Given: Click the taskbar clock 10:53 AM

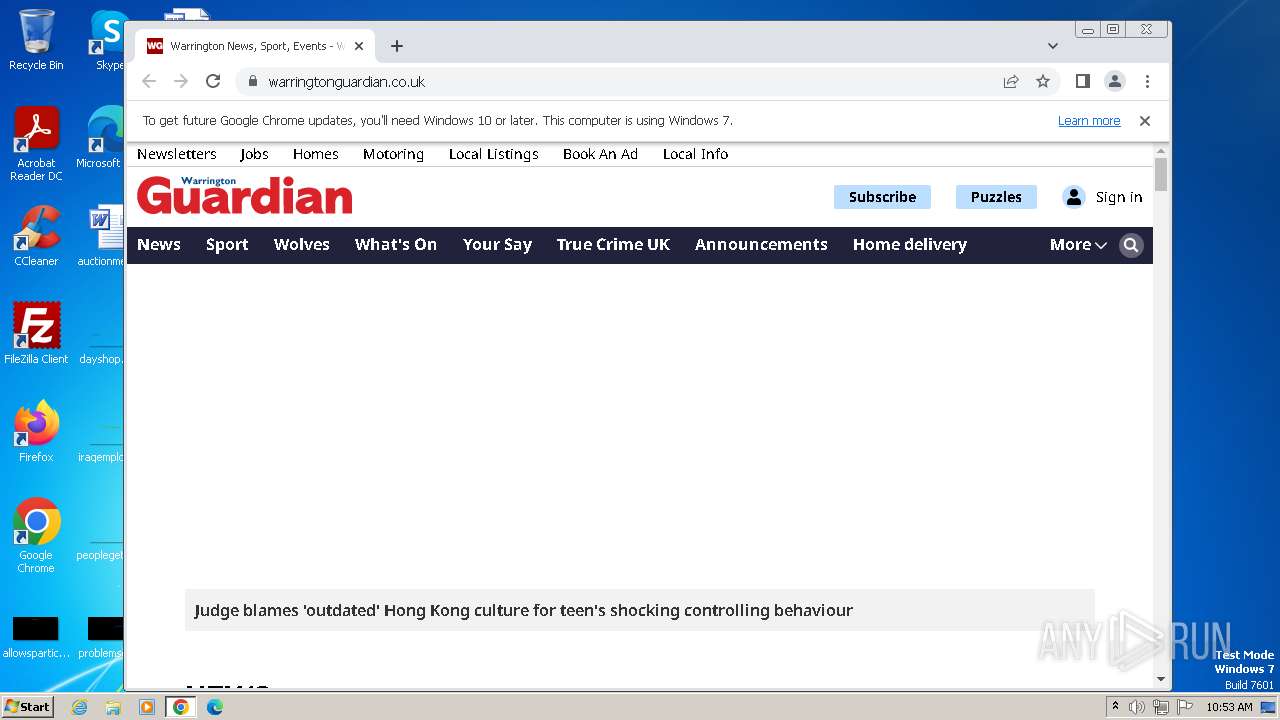Looking at the screenshot, I should pyautogui.click(x=1229, y=707).
